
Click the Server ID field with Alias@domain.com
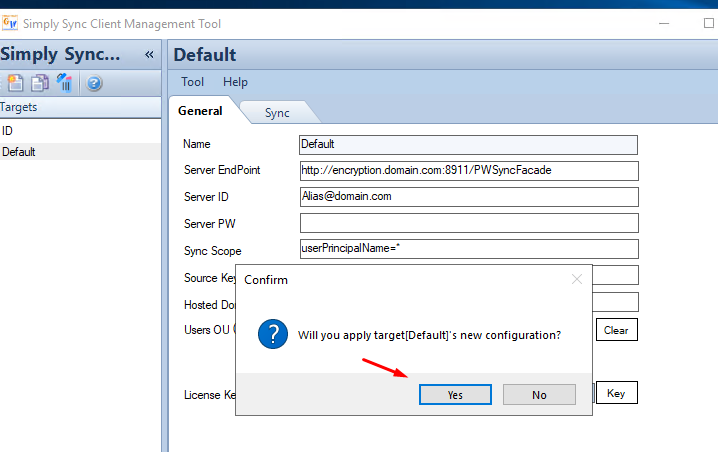(x=469, y=196)
